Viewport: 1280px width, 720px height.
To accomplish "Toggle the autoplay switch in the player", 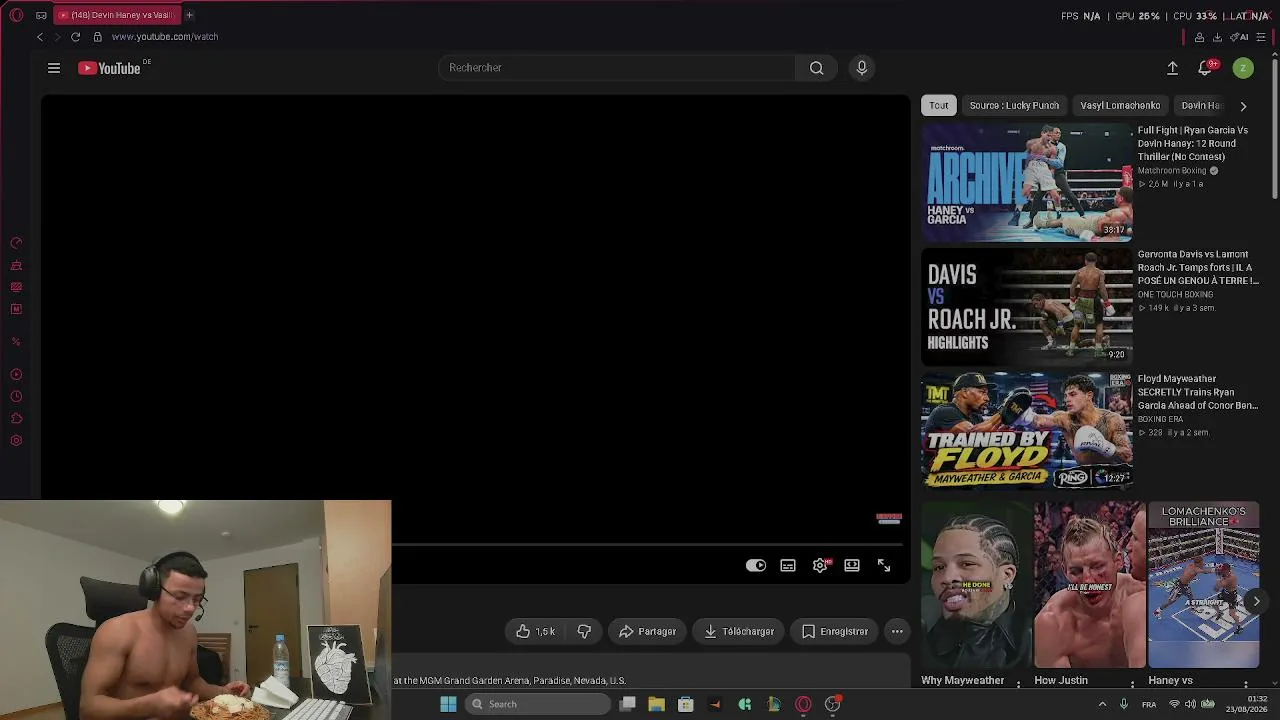I will pos(756,566).
